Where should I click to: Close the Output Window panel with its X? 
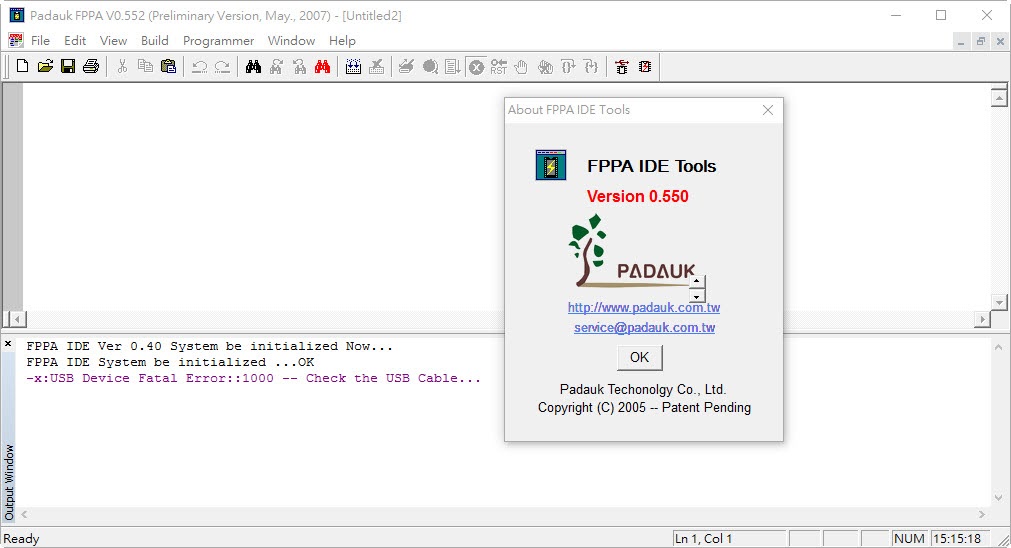[x=8, y=344]
